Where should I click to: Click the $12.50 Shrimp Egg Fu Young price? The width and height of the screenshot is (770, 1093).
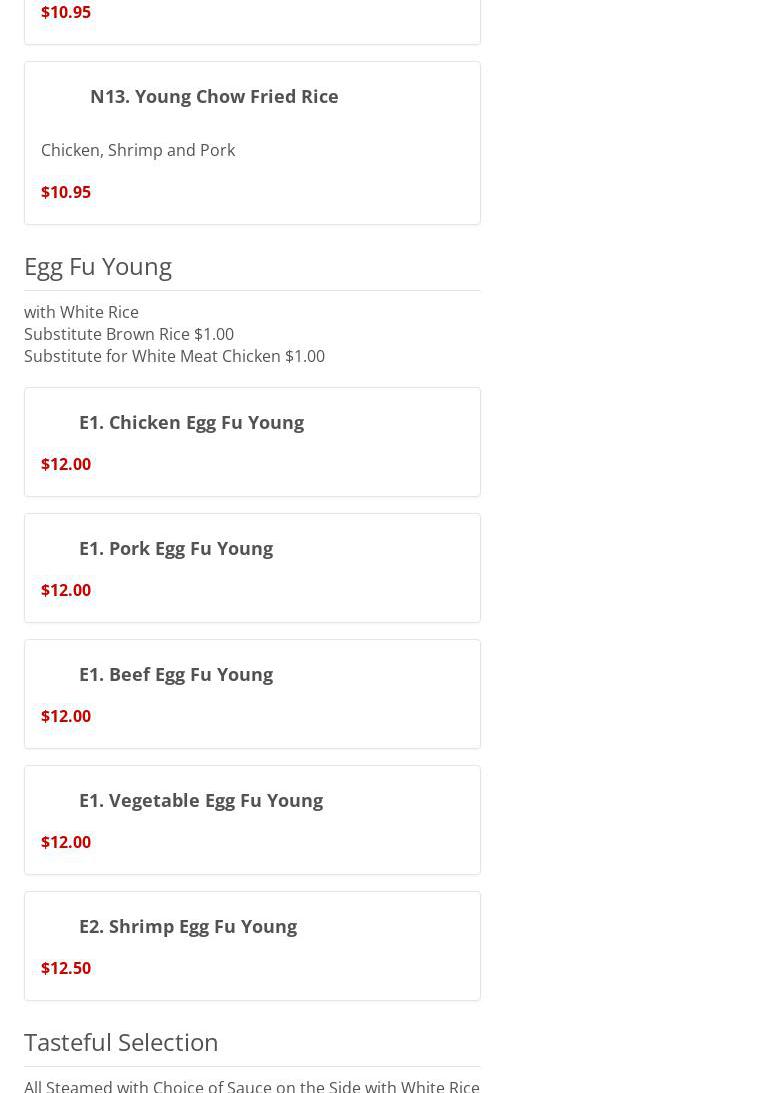[x=66, y=968]
